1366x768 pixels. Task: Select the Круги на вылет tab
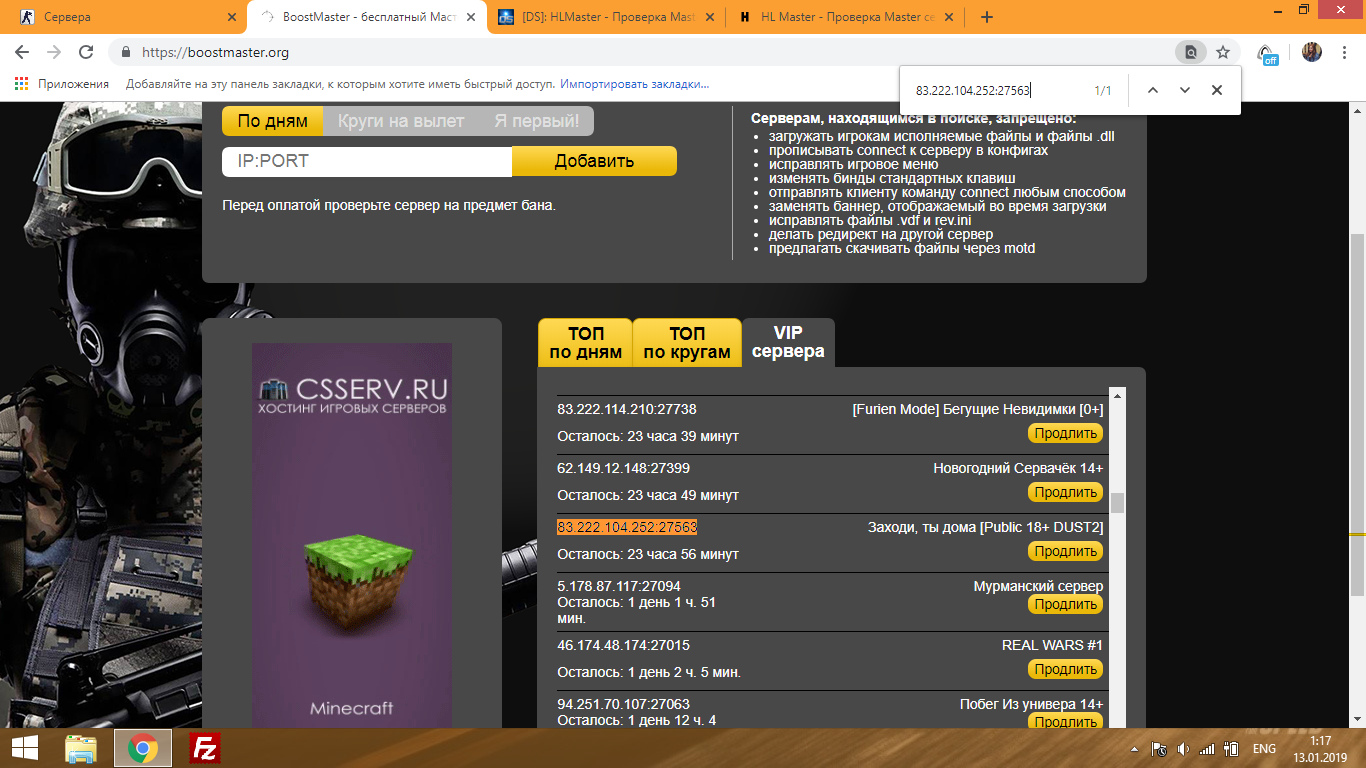401,121
